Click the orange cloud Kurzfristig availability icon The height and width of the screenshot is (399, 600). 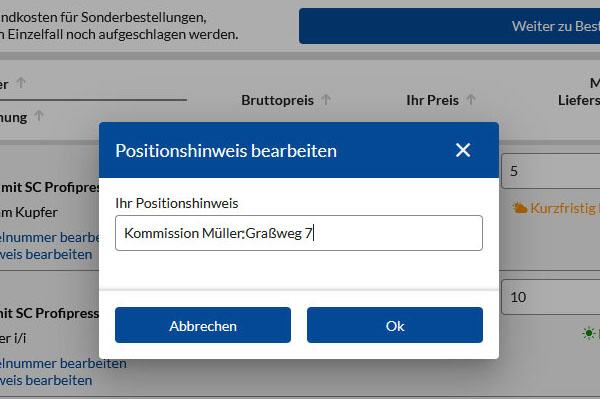tap(520, 208)
